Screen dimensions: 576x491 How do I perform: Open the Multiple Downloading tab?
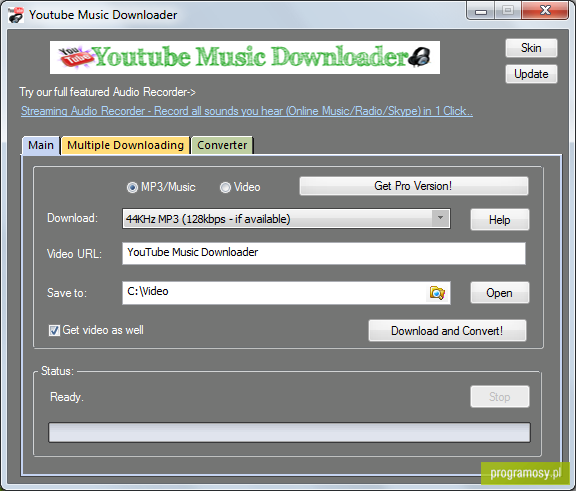[125, 145]
